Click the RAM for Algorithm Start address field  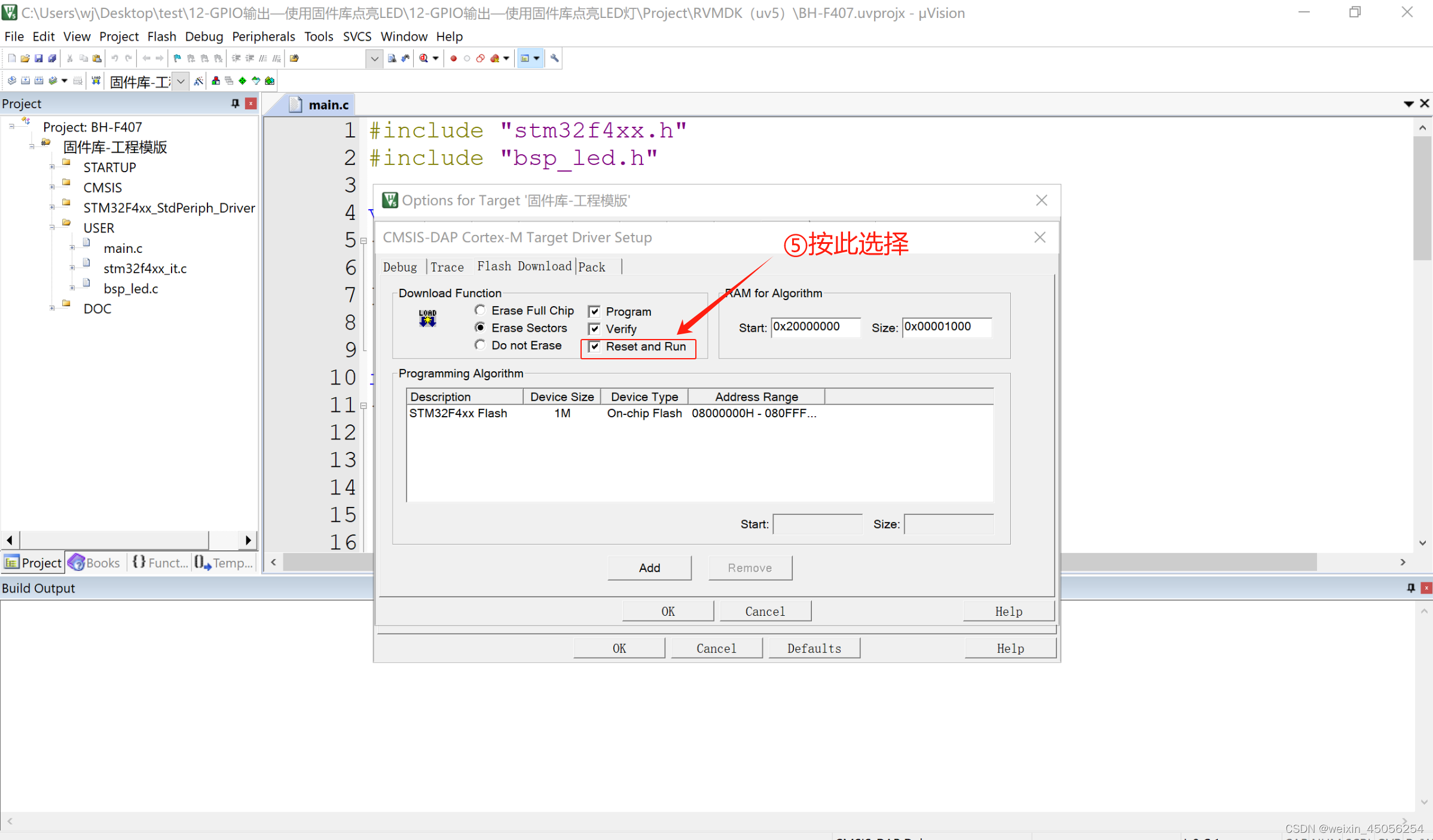point(815,327)
